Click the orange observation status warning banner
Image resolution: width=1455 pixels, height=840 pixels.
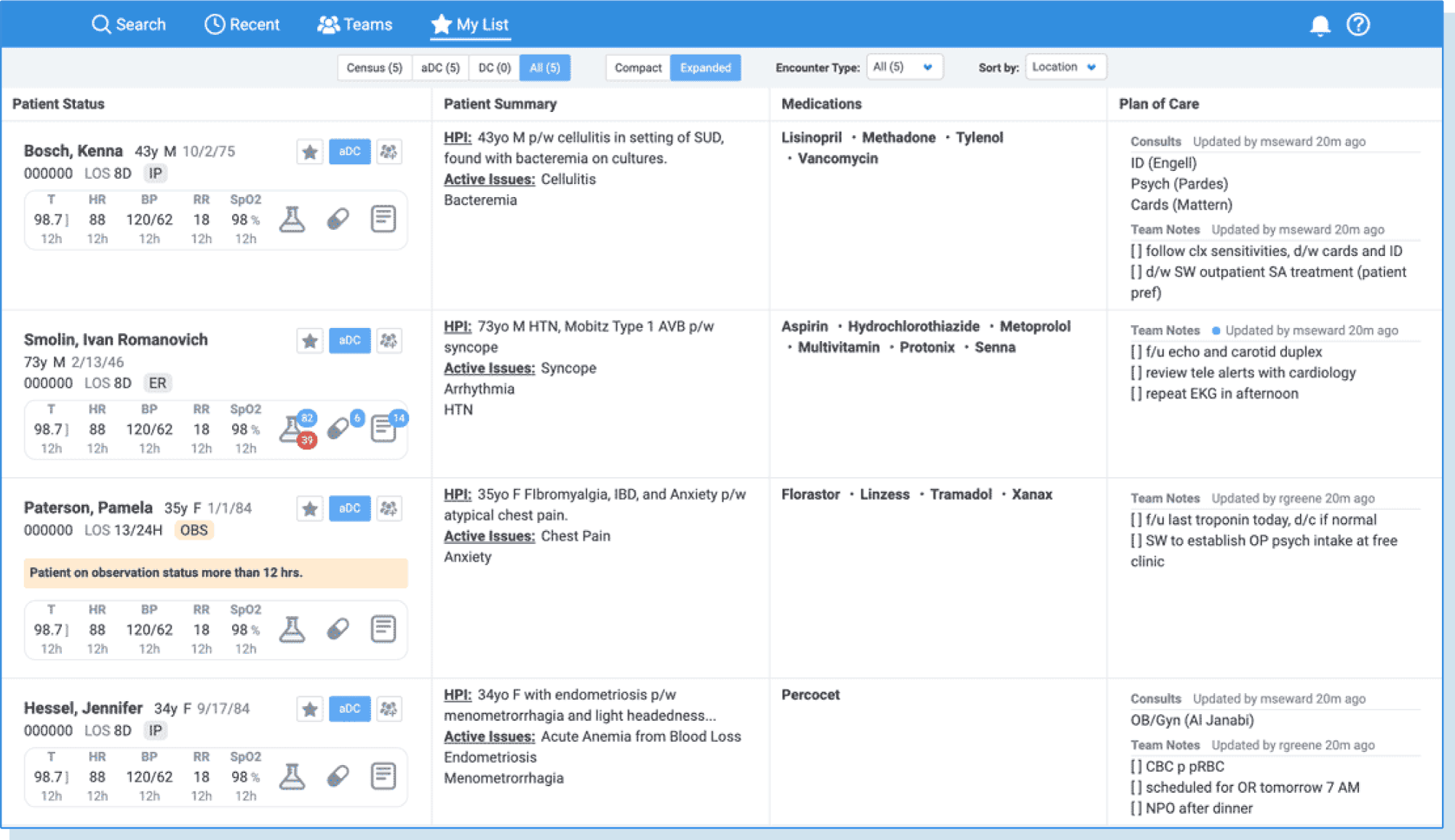[216, 572]
